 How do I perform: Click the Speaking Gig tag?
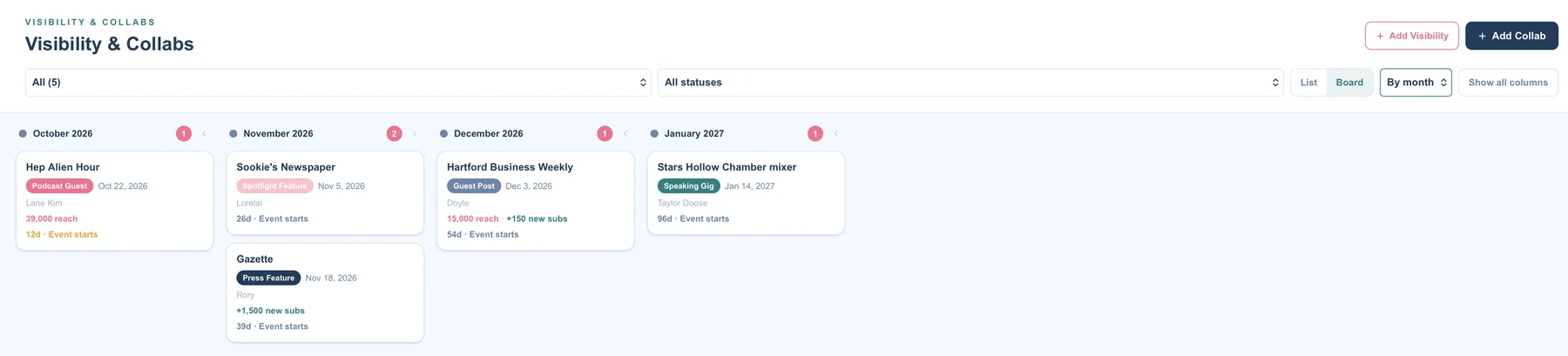(688, 186)
